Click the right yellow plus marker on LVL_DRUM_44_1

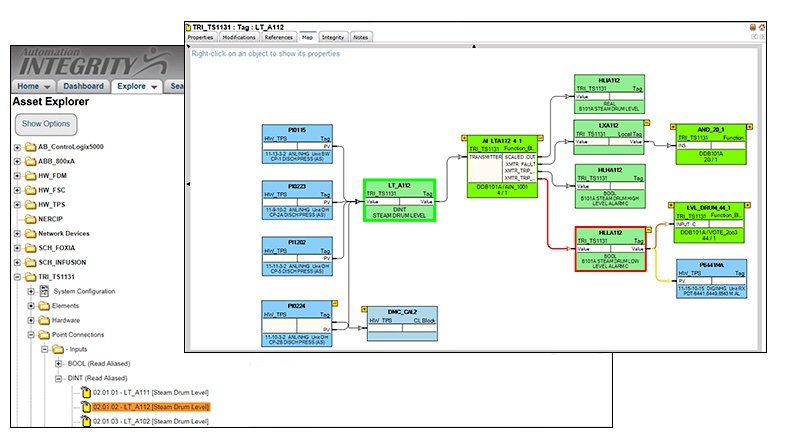[747, 205]
